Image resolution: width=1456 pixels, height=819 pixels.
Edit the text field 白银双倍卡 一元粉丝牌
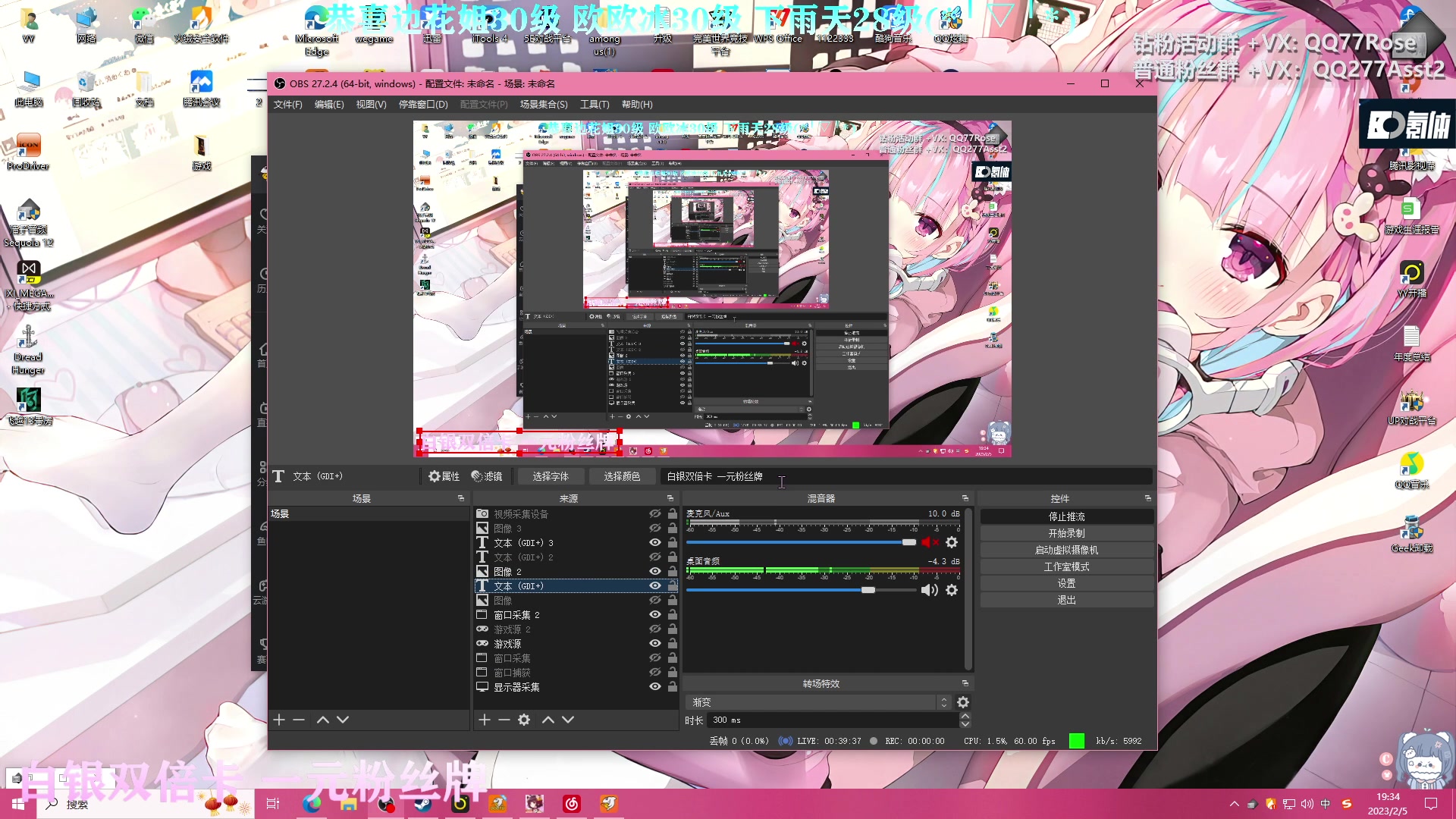[x=906, y=476]
